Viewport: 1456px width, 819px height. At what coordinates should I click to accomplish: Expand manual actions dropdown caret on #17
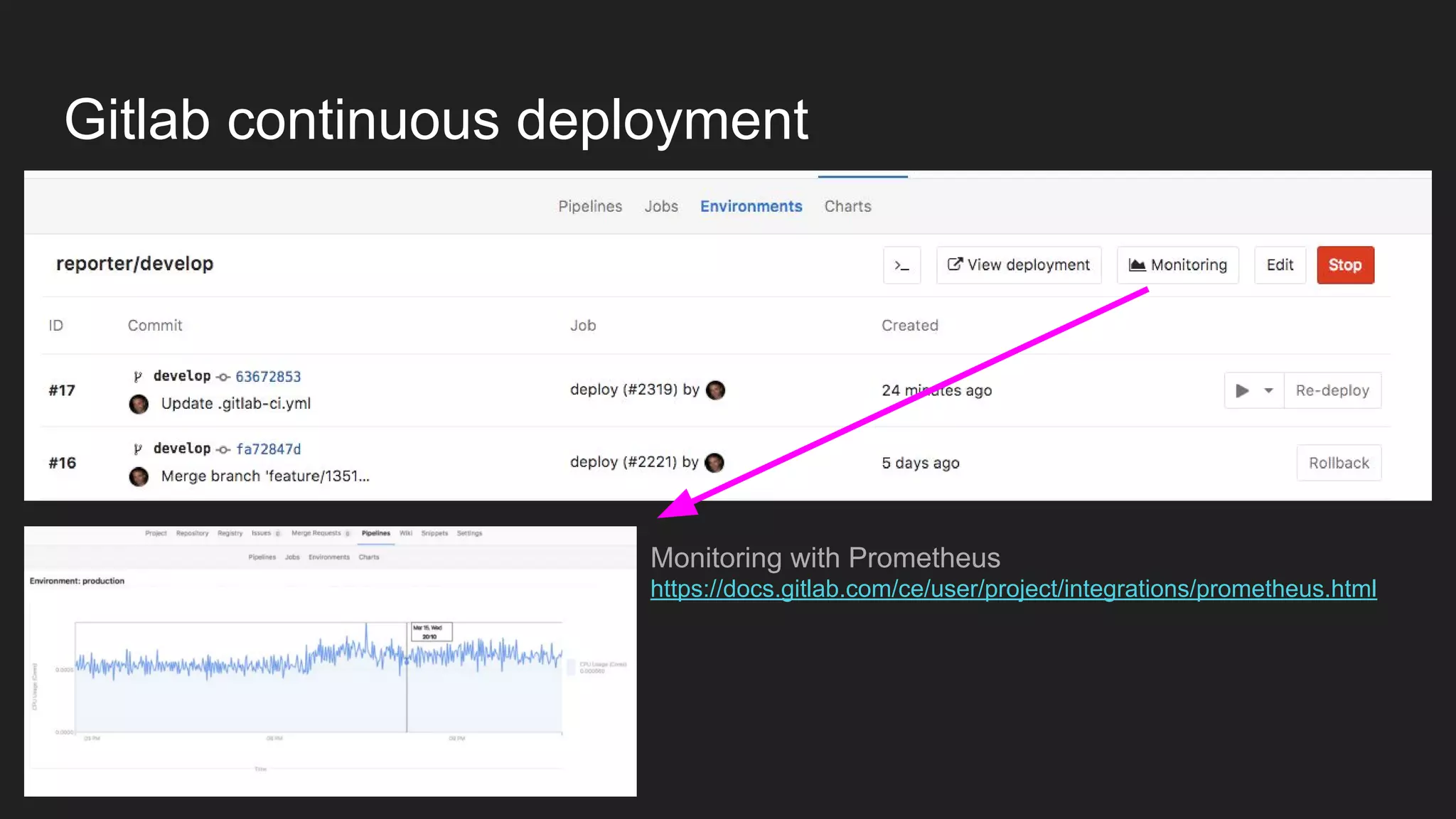pos(1268,390)
